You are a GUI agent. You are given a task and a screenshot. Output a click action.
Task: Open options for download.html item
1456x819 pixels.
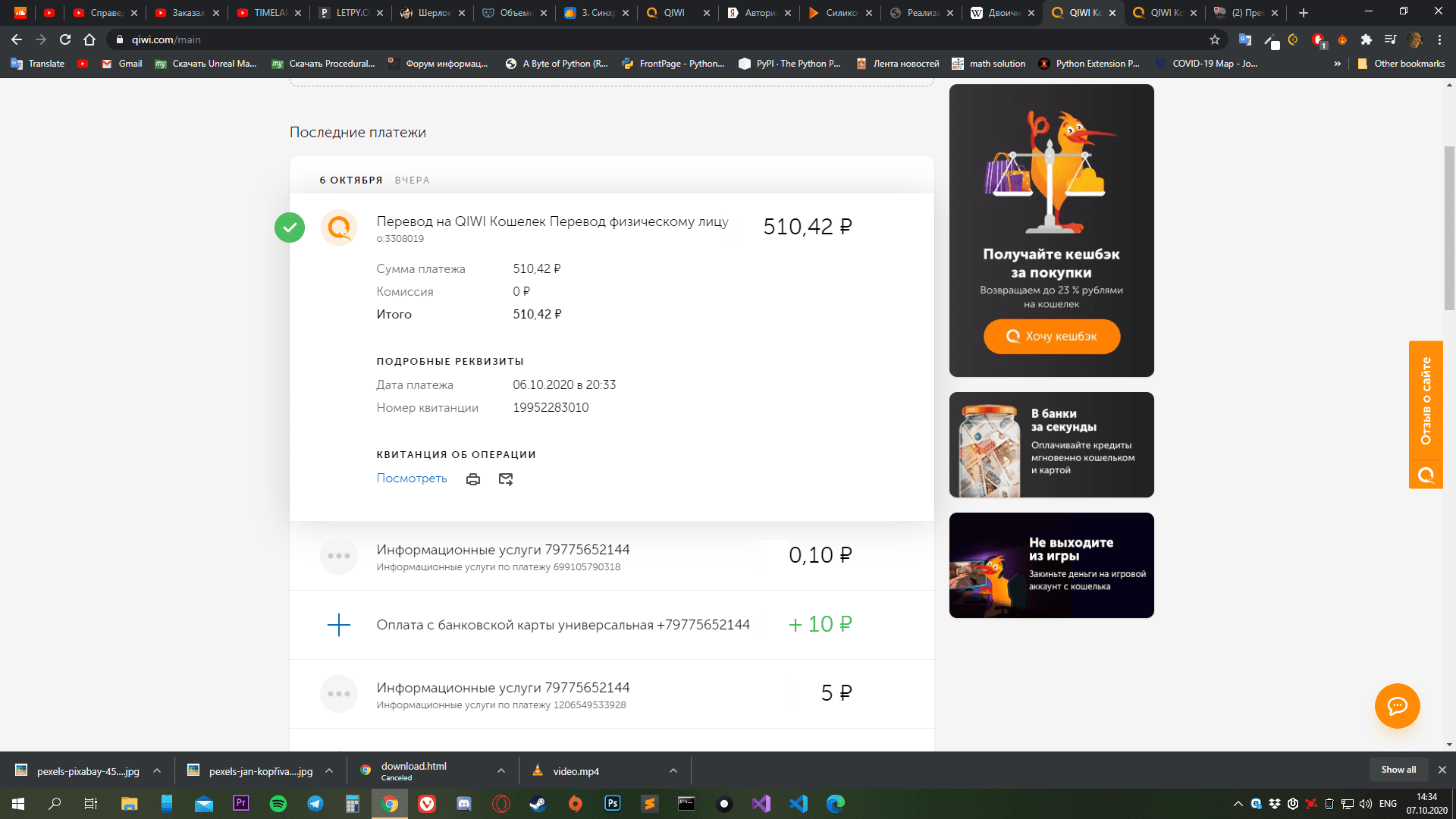tap(501, 771)
